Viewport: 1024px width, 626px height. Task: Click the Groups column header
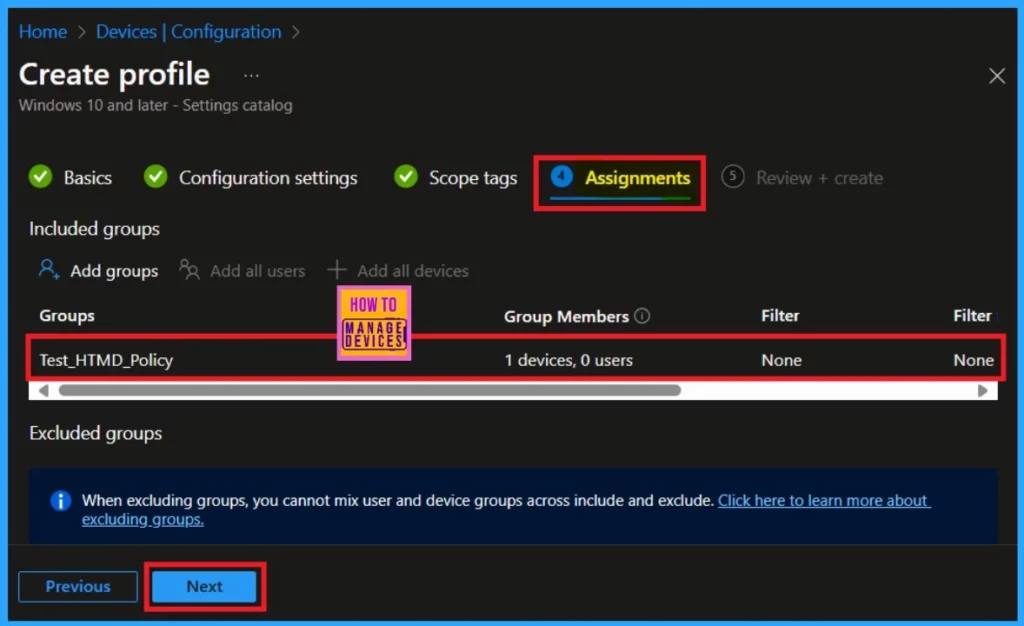[x=67, y=316]
